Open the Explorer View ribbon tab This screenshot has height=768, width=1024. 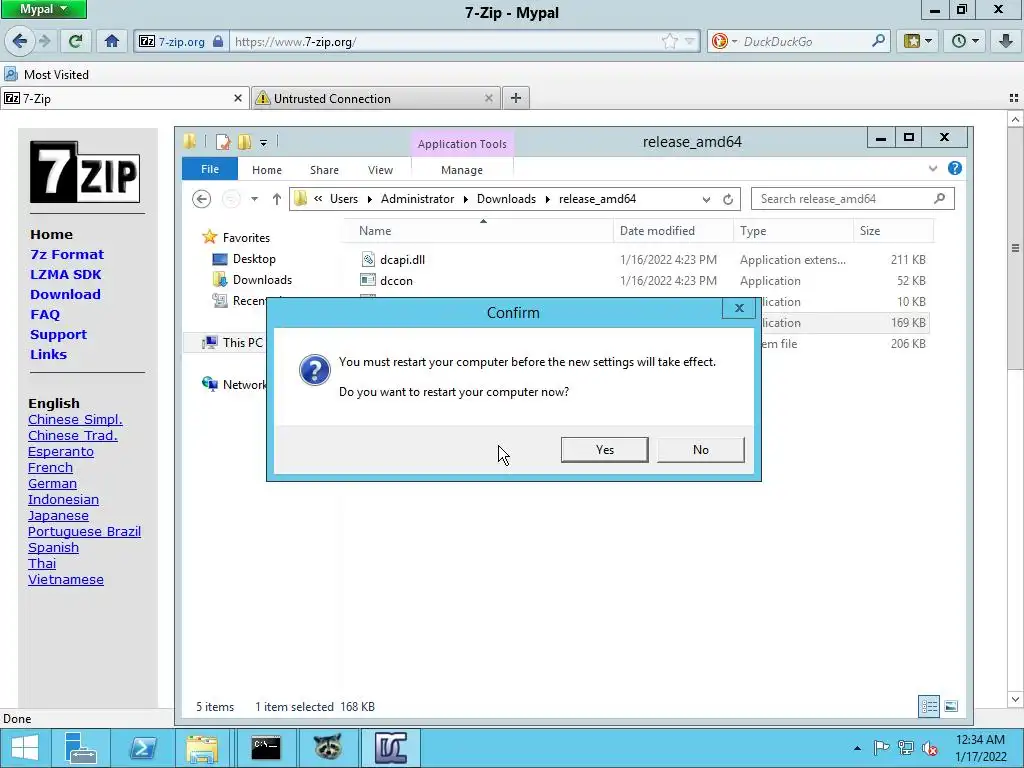380,170
